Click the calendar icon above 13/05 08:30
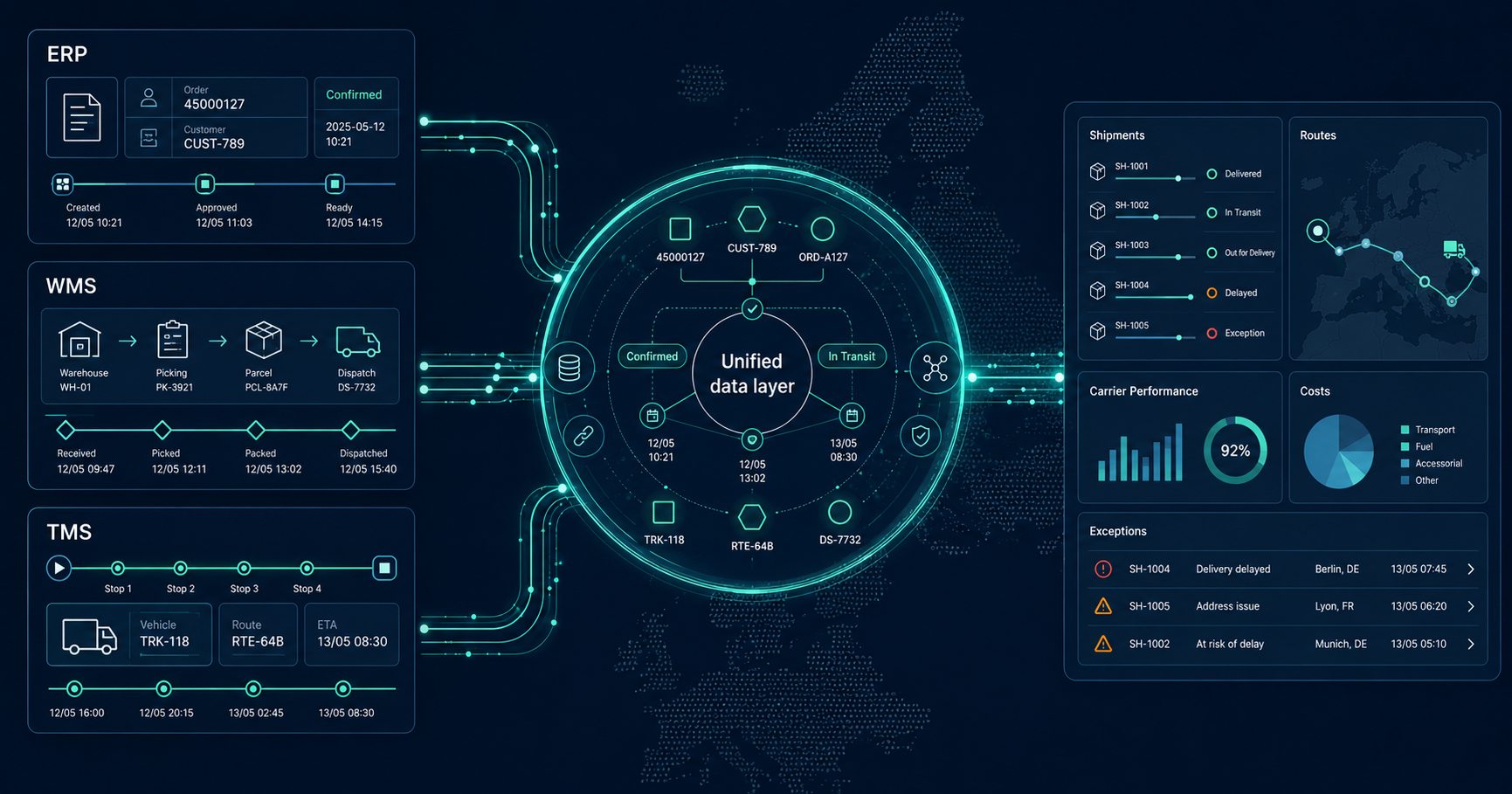1512x794 pixels. tap(852, 416)
